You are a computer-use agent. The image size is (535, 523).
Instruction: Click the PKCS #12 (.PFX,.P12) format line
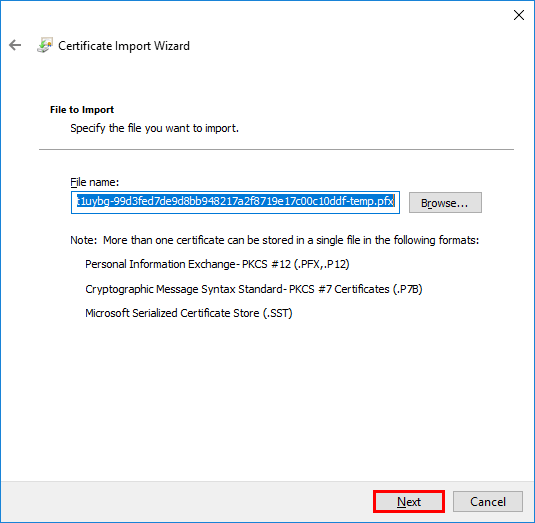tap(217, 264)
